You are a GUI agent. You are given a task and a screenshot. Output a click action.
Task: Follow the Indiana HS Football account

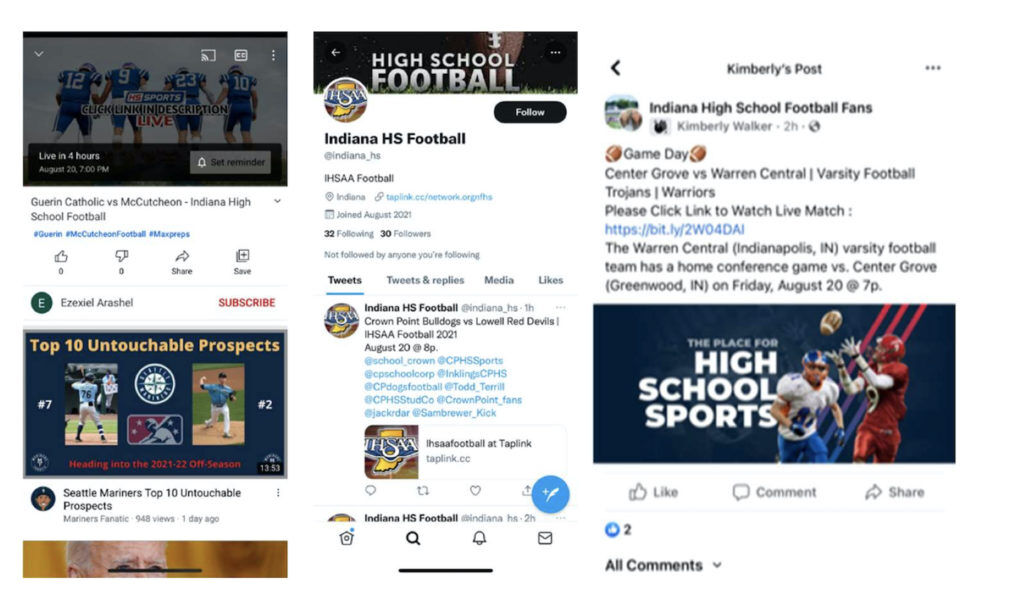point(530,112)
